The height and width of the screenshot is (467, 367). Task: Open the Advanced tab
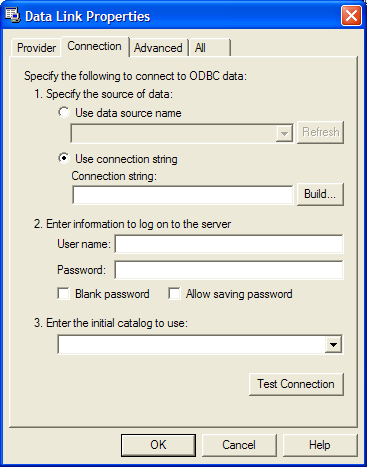158,48
